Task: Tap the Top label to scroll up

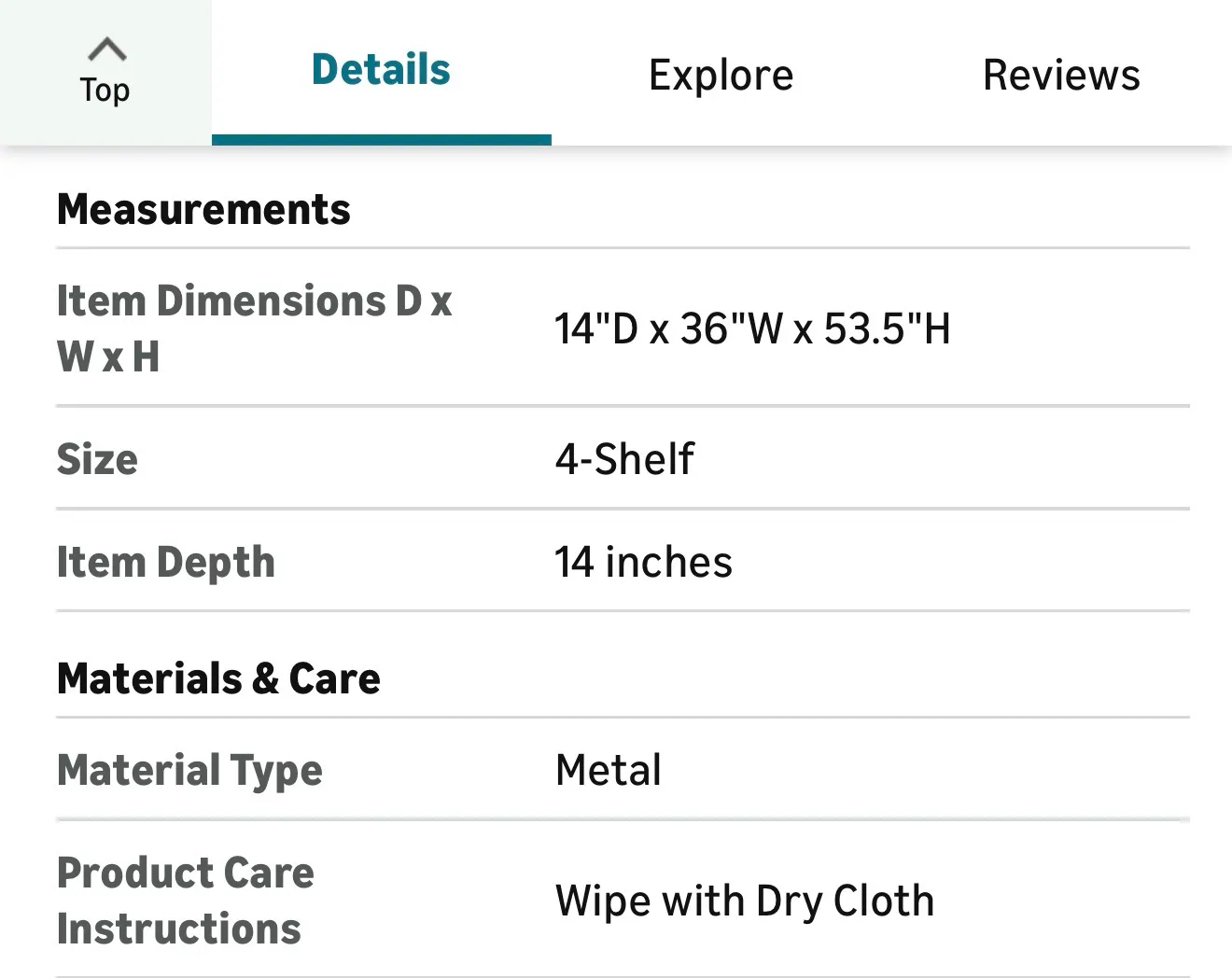Action: point(105,91)
